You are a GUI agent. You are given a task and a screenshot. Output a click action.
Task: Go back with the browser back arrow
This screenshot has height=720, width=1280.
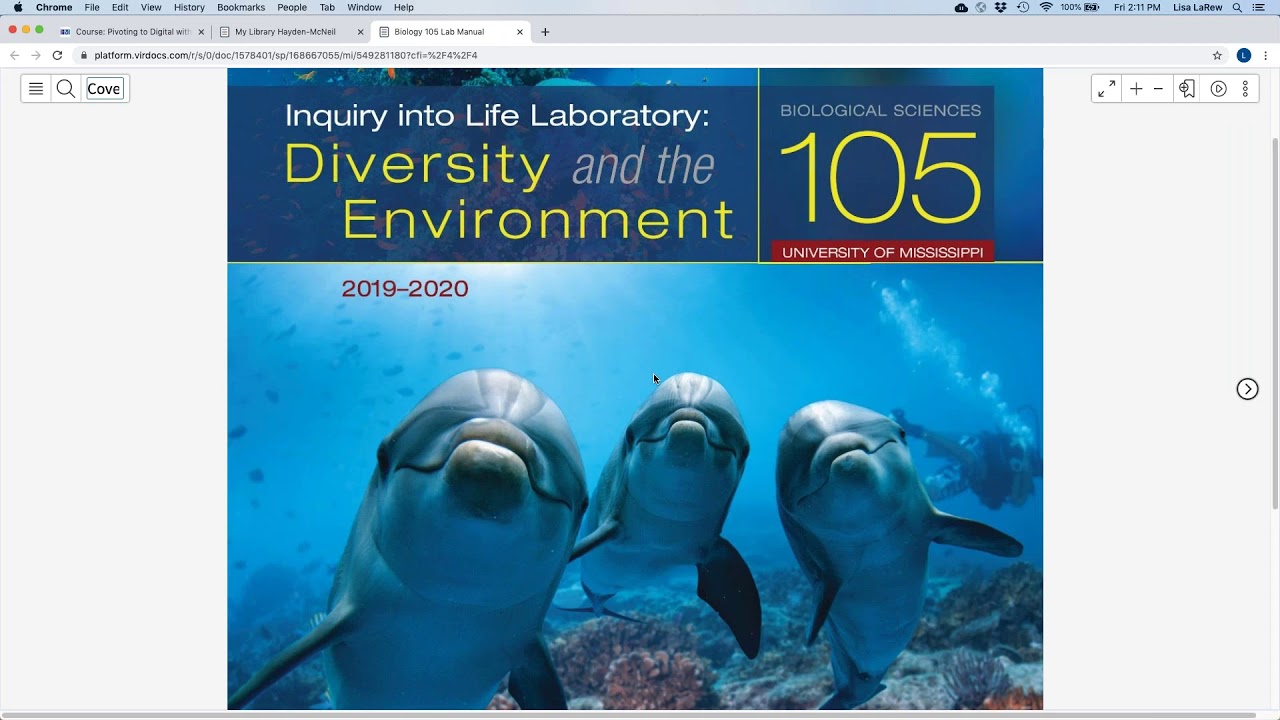[x=14, y=55]
